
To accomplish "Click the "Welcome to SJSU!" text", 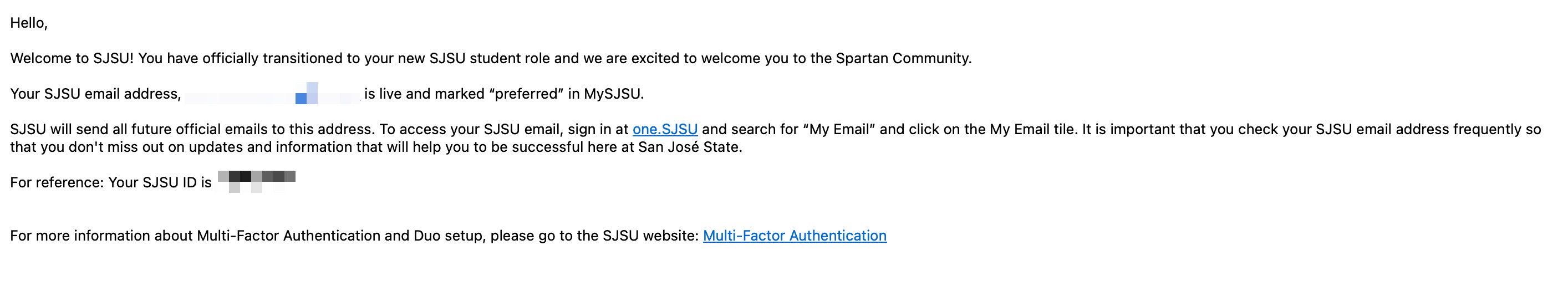I will [72, 58].
